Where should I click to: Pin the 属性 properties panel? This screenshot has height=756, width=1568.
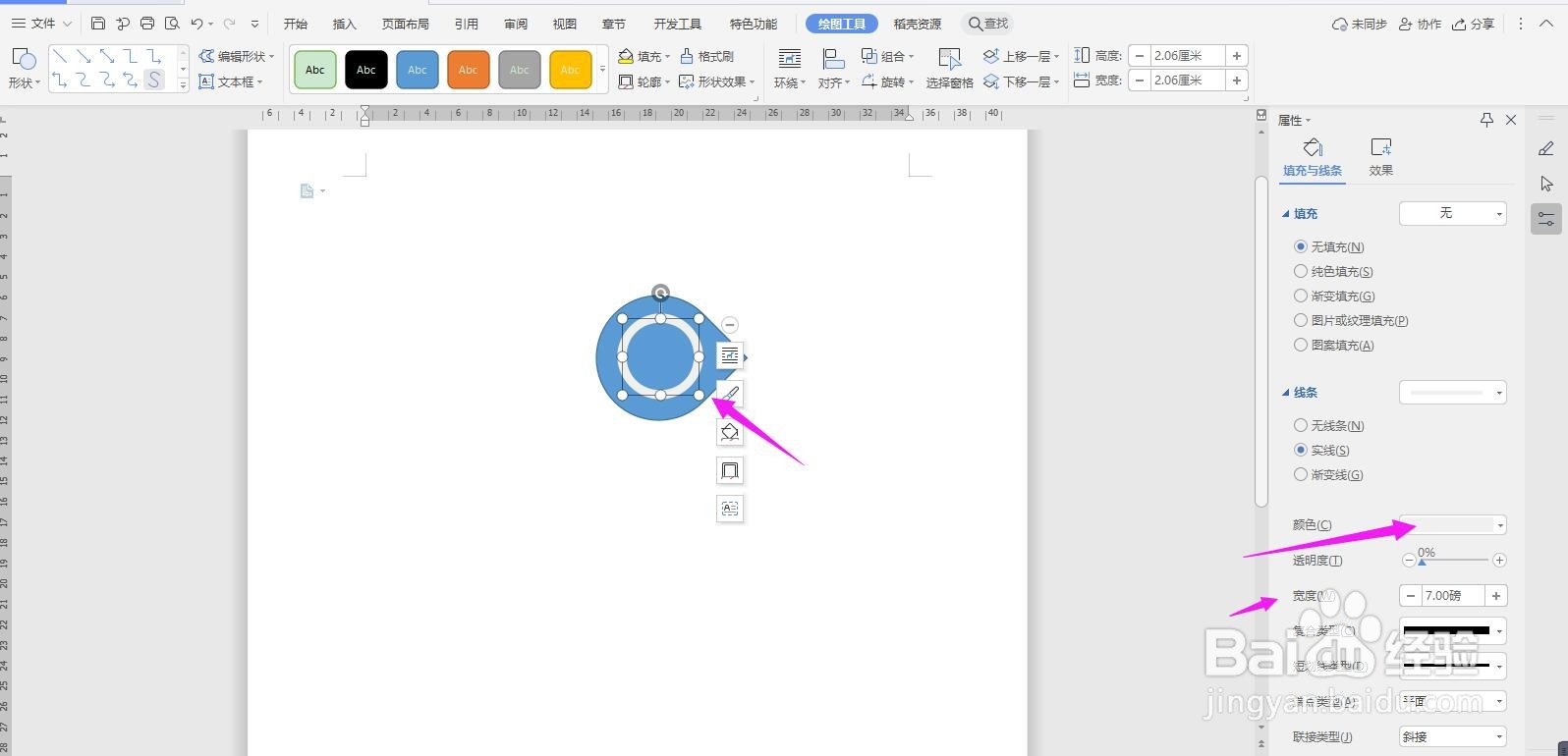click(1486, 120)
